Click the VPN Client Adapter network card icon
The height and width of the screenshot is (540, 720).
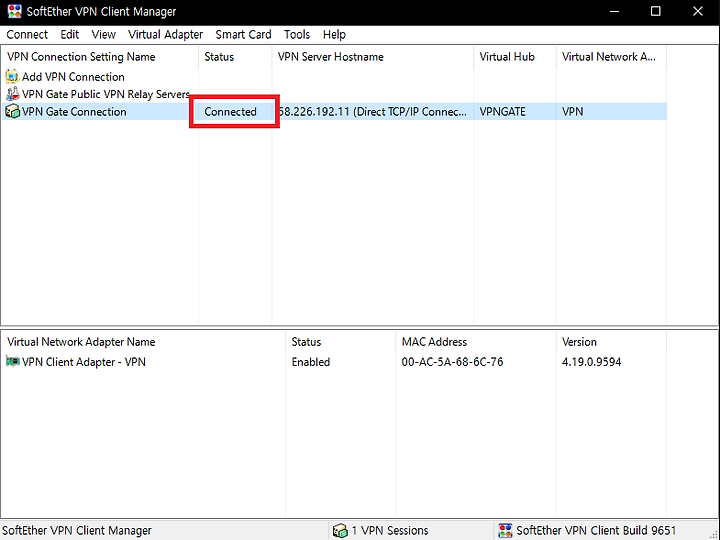12,361
